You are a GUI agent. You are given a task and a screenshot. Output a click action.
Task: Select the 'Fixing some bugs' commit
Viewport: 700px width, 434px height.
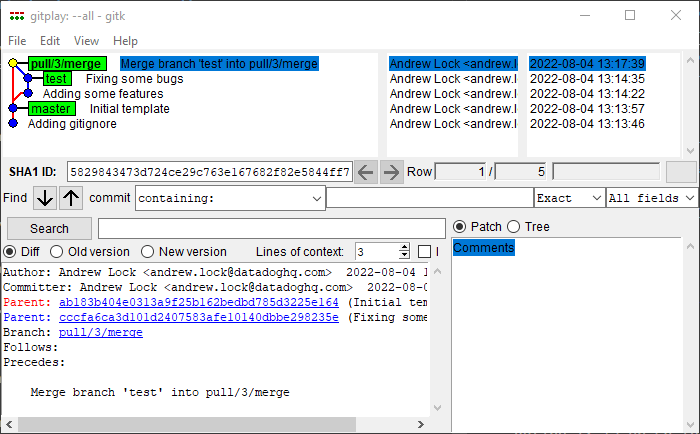(134, 79)
